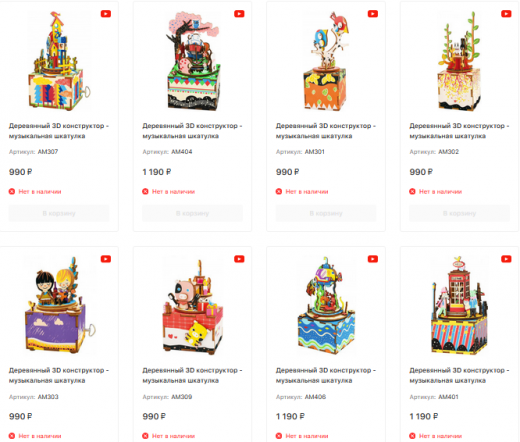520x442 pixels.
Task: Play video for product AM401
Action: point(506,259)
